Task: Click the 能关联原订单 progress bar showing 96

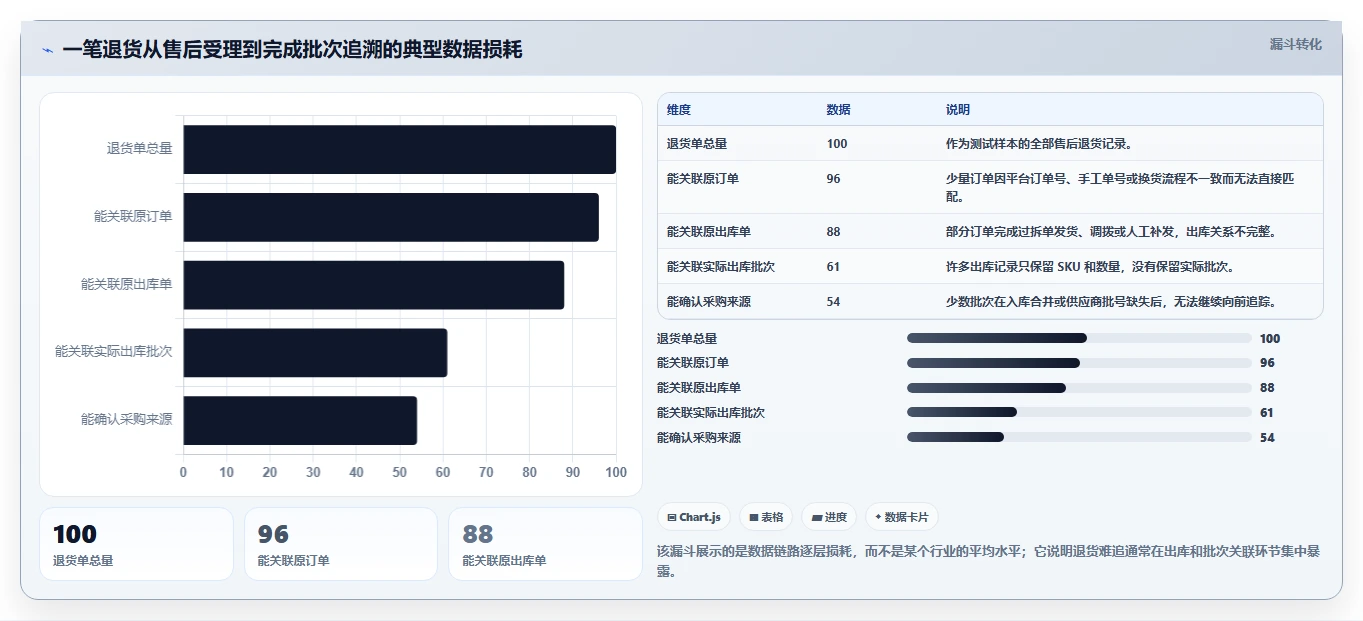Action: pos(1079,363)
